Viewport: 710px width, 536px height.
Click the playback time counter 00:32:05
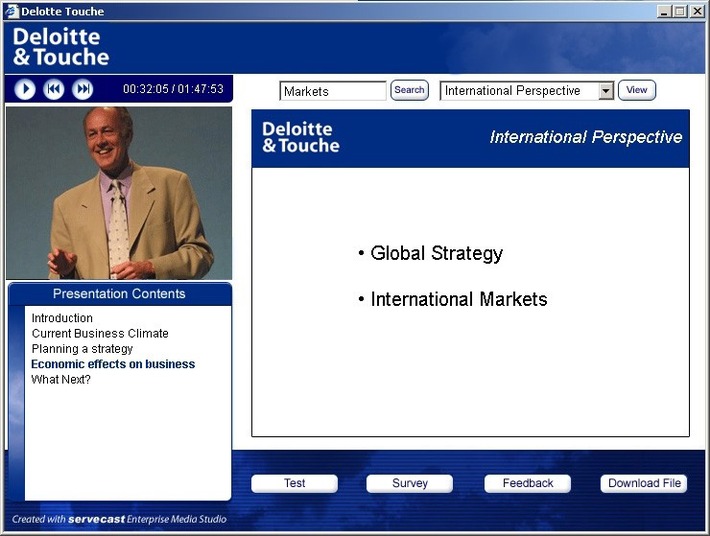[x=146, y=89]
